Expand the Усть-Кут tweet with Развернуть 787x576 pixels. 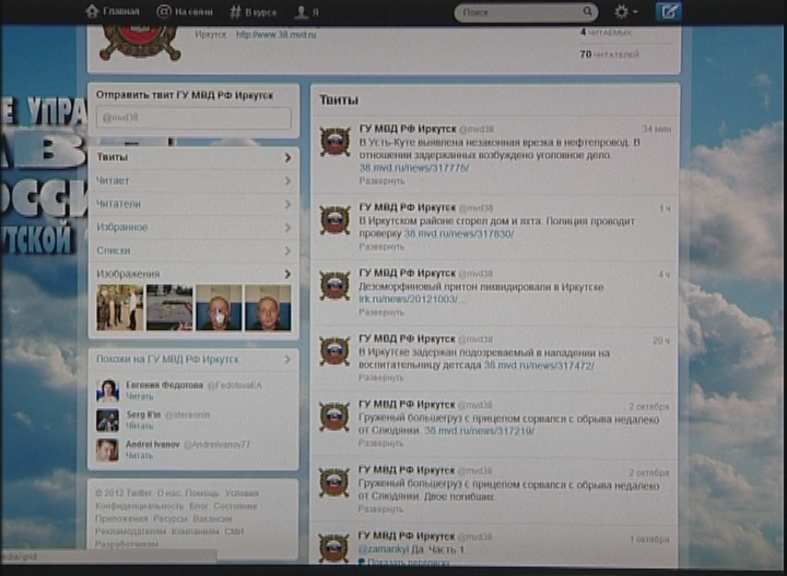(381, 181)
